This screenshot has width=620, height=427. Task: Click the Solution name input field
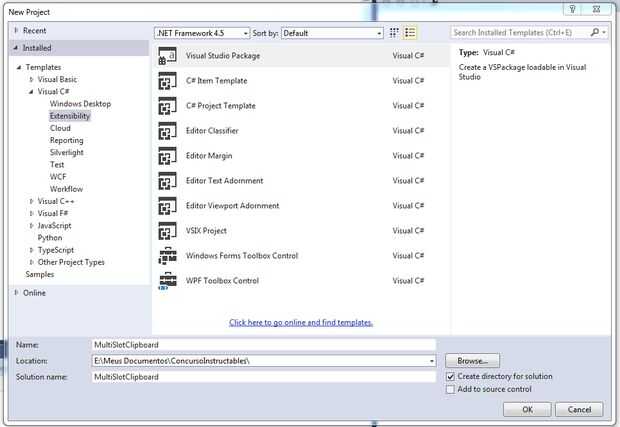[264, 377]
